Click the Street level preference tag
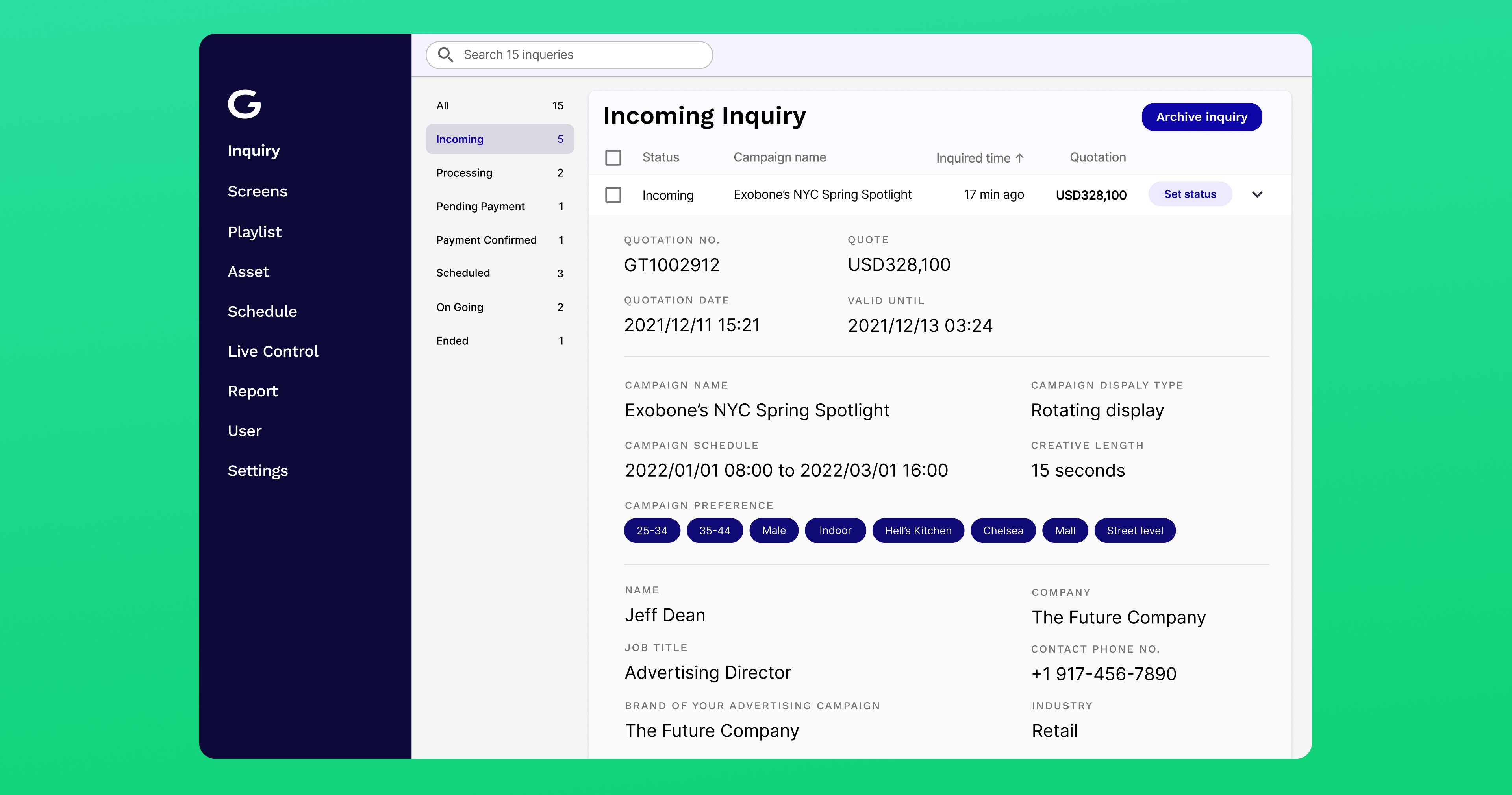This screenshot has width=1512, height=795. [1134, 531]
